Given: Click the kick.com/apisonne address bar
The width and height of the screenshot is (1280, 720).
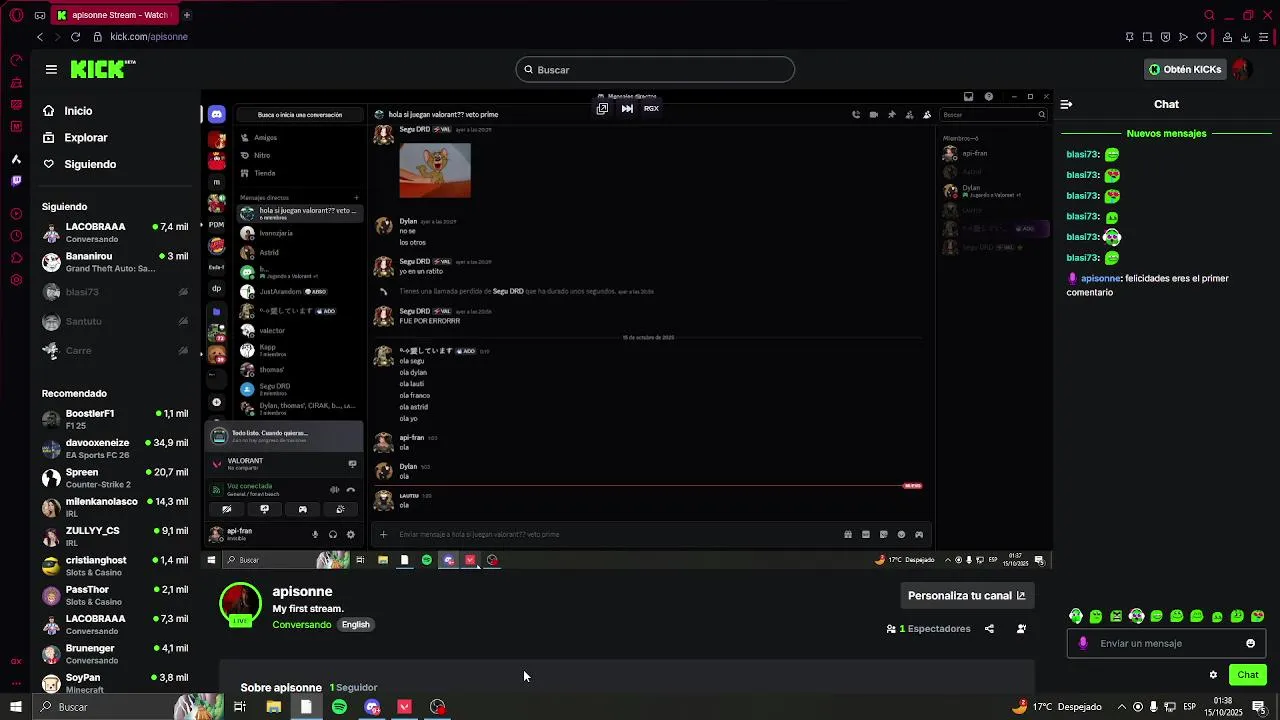Looking at the screenshot, I should (x=149, y=37).
